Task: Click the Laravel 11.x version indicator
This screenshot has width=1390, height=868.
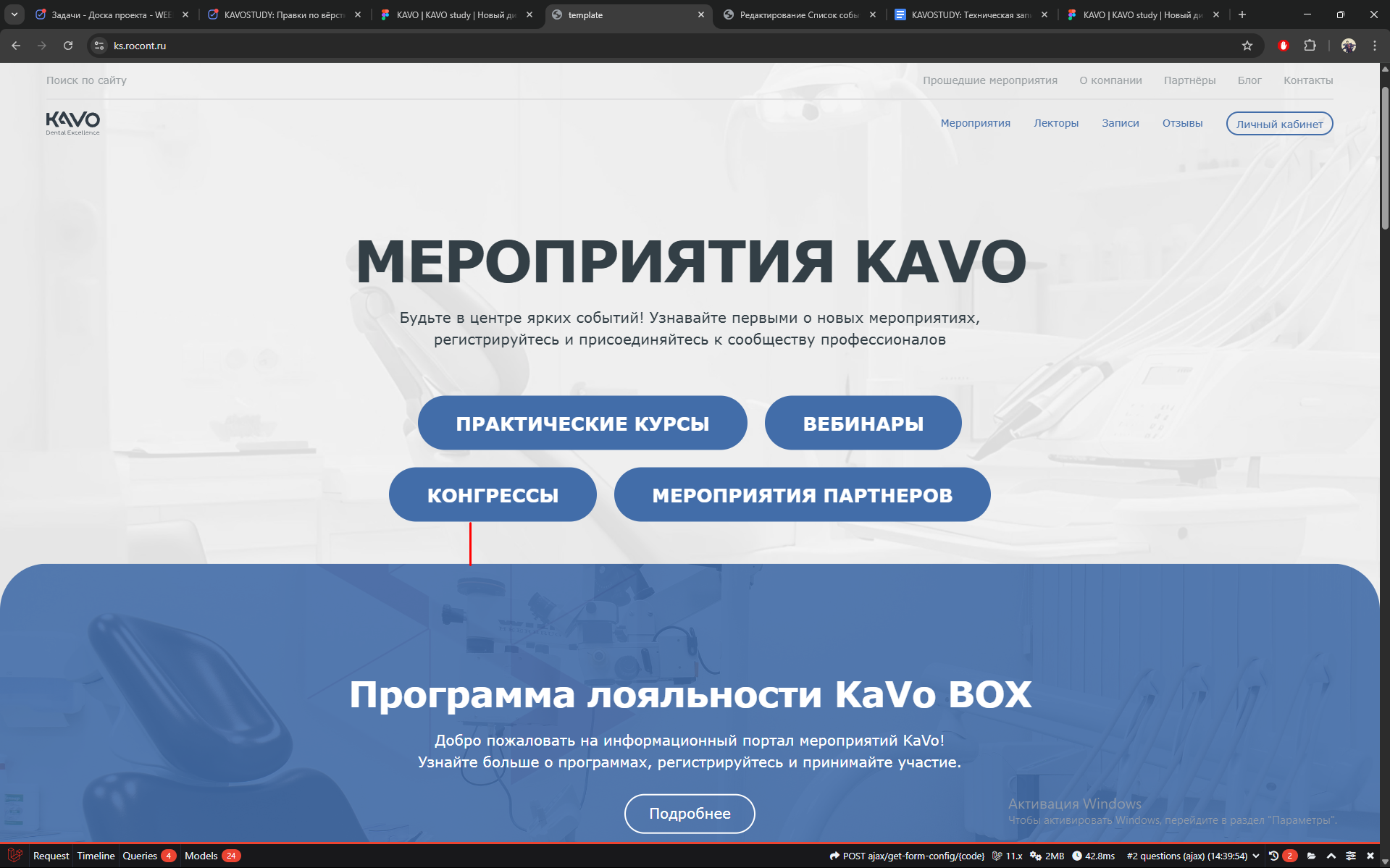Action: point(1008,856)
